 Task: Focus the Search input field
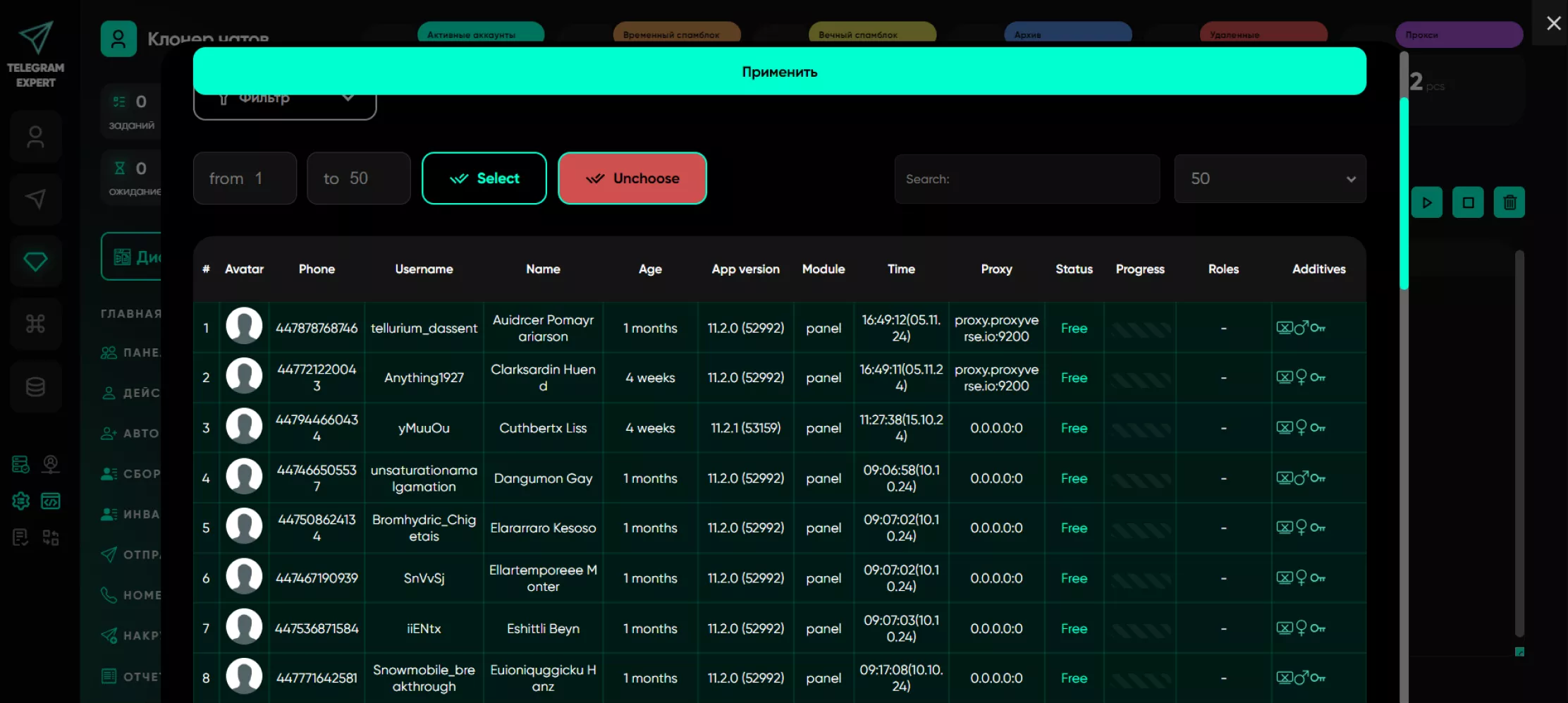pos(1027,179)
